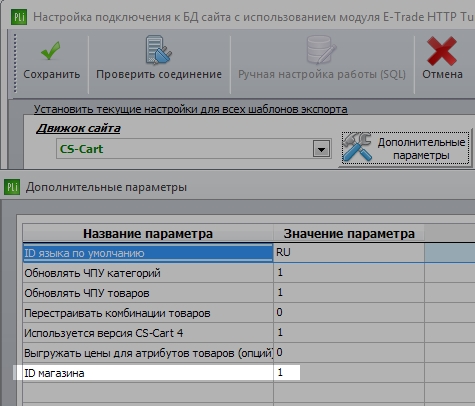Click value of Обновлять ЧПУ товаров
Image resolution: width=475 pixels, height=406 pixels.
click(x=349, y=293)
